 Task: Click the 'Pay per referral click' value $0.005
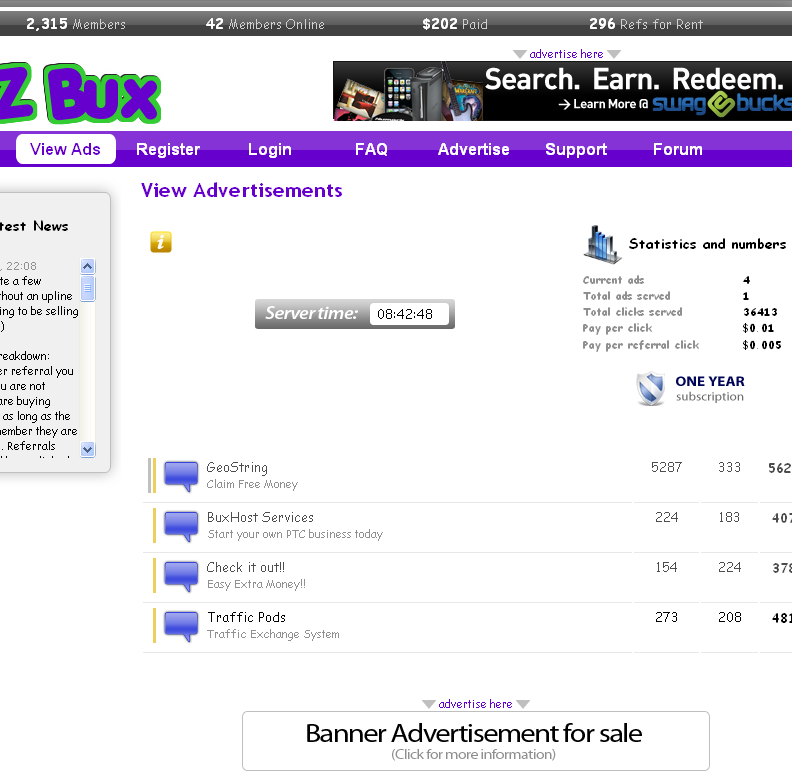[762, 345]
